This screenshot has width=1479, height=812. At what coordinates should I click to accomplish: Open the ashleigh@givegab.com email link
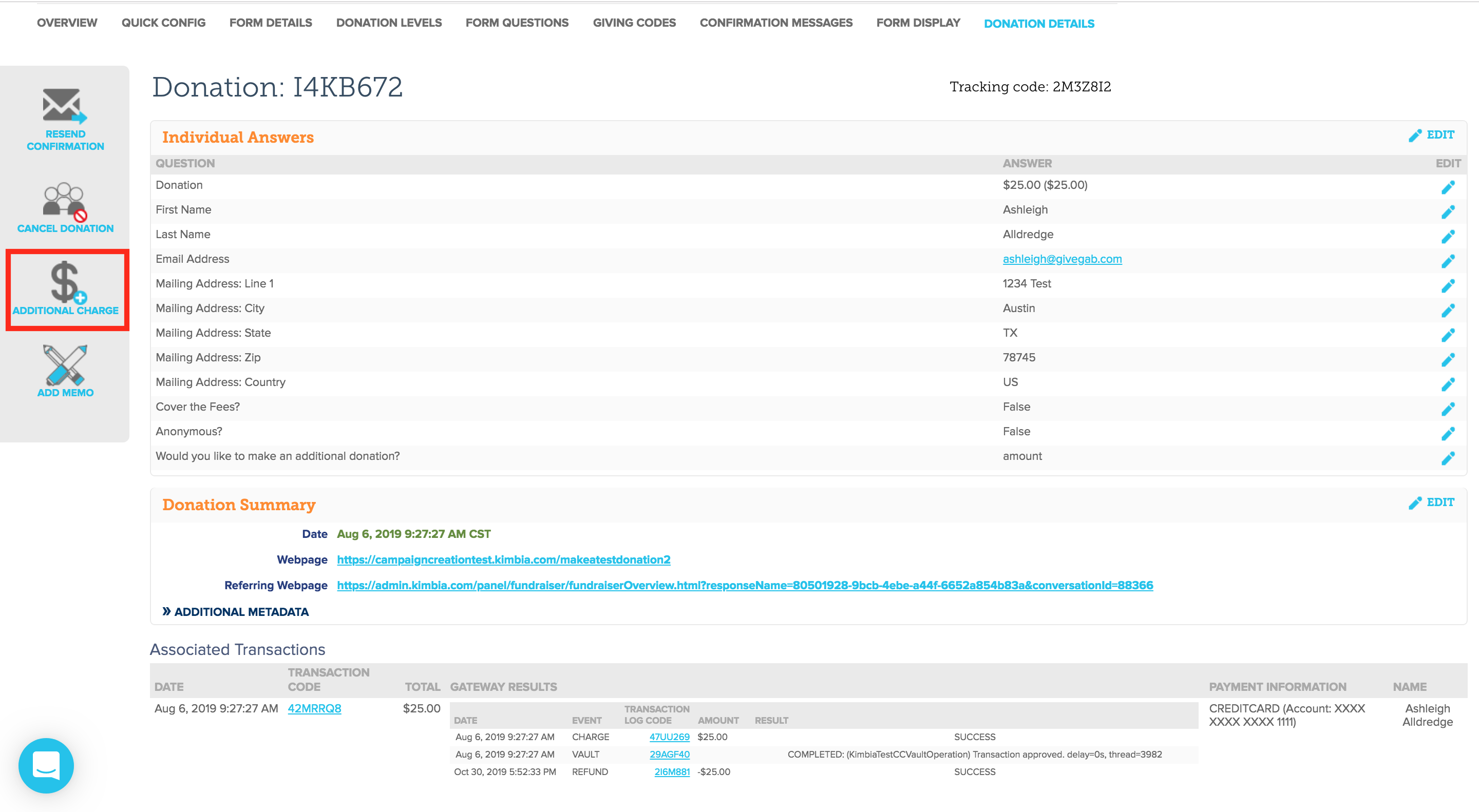click(x=1062, y=259)
